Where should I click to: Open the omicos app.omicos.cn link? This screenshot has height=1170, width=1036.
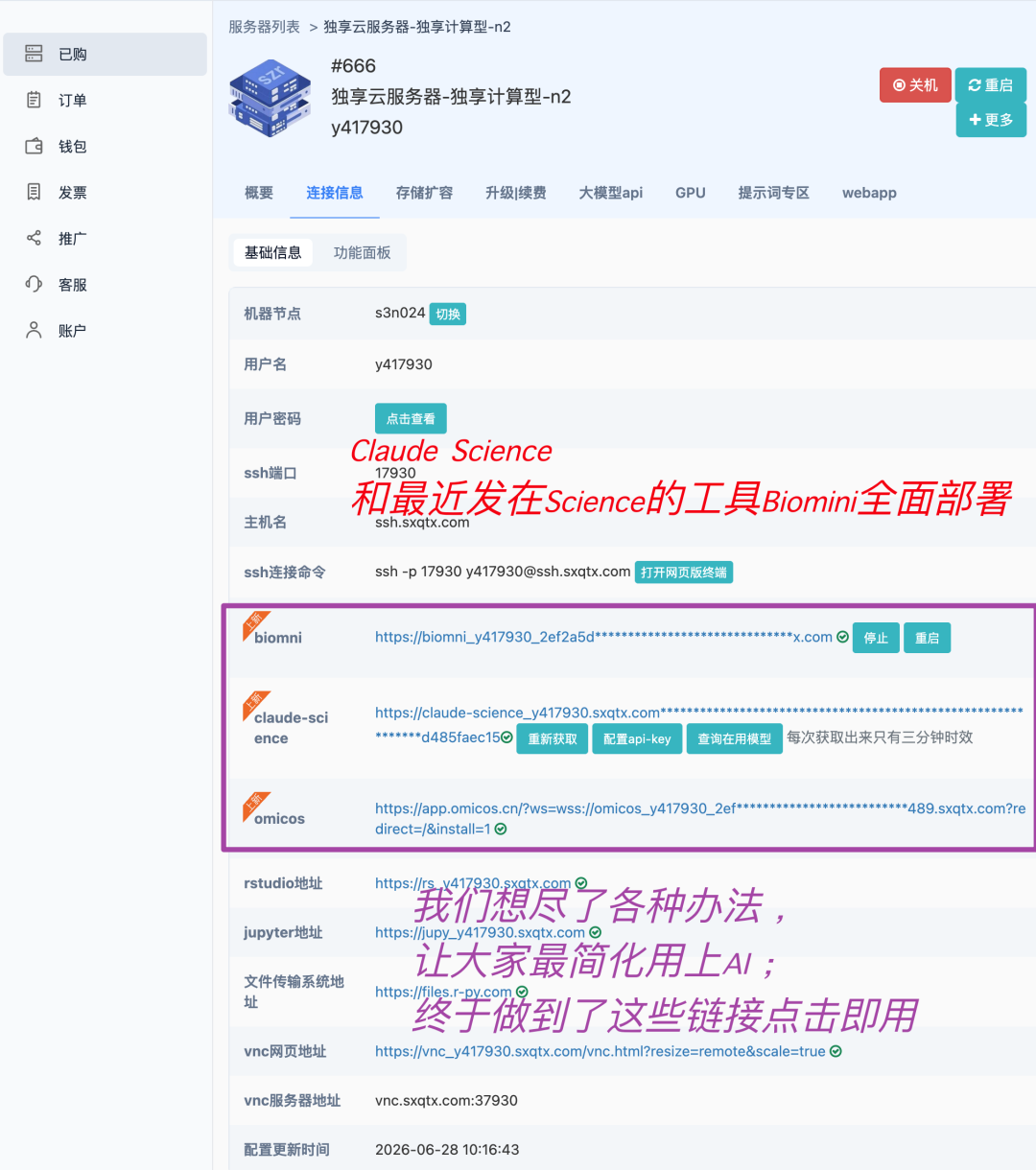[x=700, y=818]
